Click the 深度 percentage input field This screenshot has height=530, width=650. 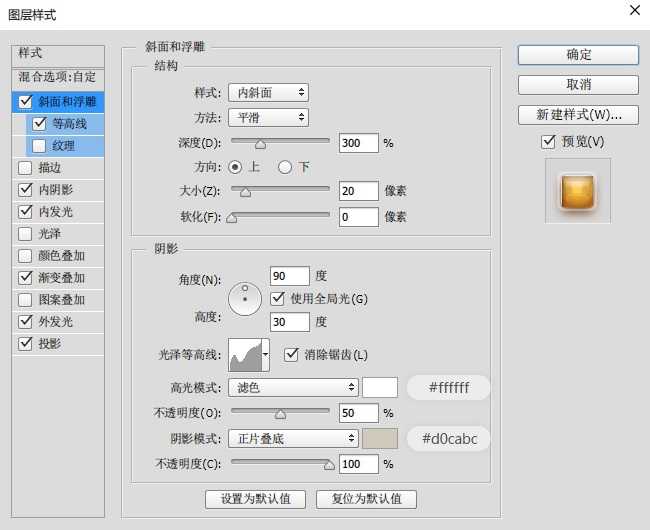point(358,143)
